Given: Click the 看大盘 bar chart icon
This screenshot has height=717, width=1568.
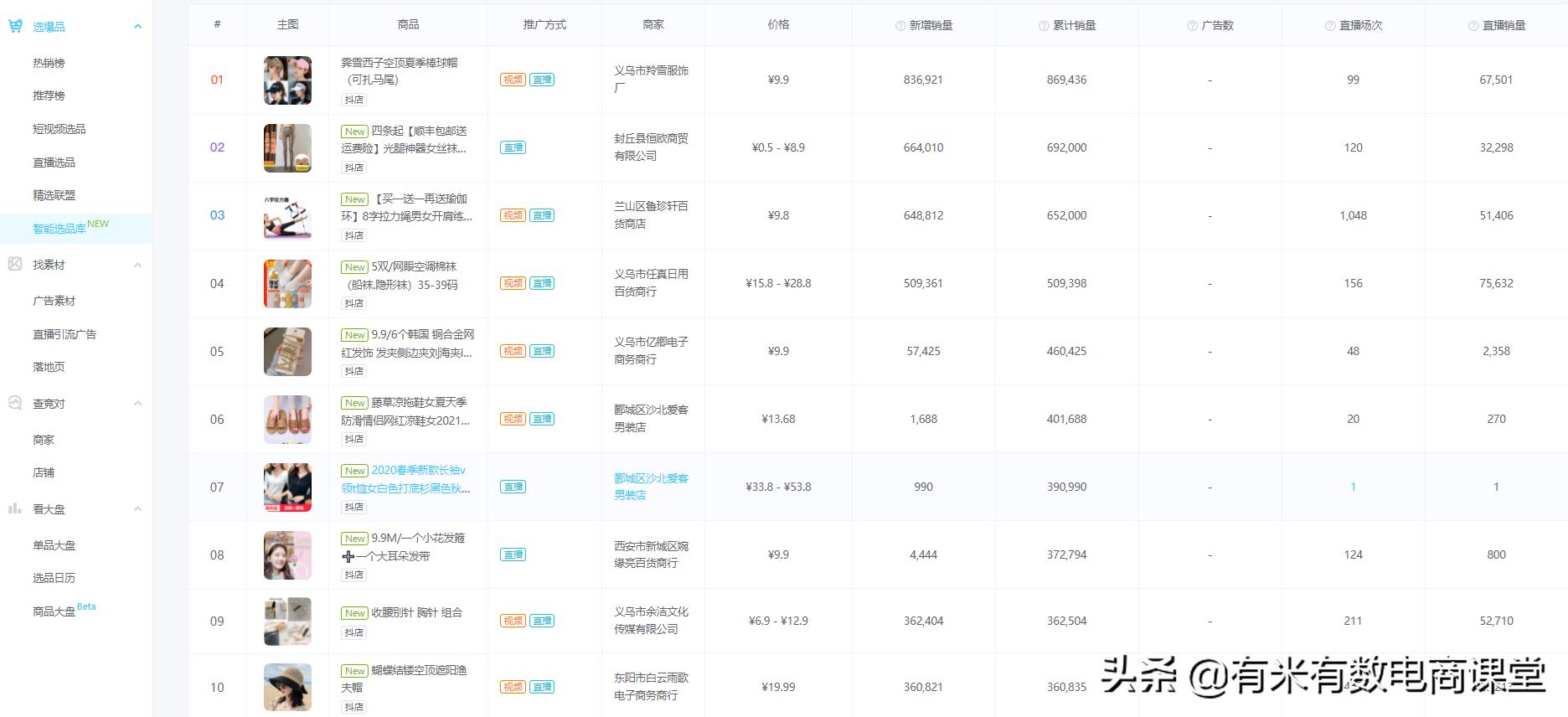Looking at the screenshot, I should (x=15, y=508).
